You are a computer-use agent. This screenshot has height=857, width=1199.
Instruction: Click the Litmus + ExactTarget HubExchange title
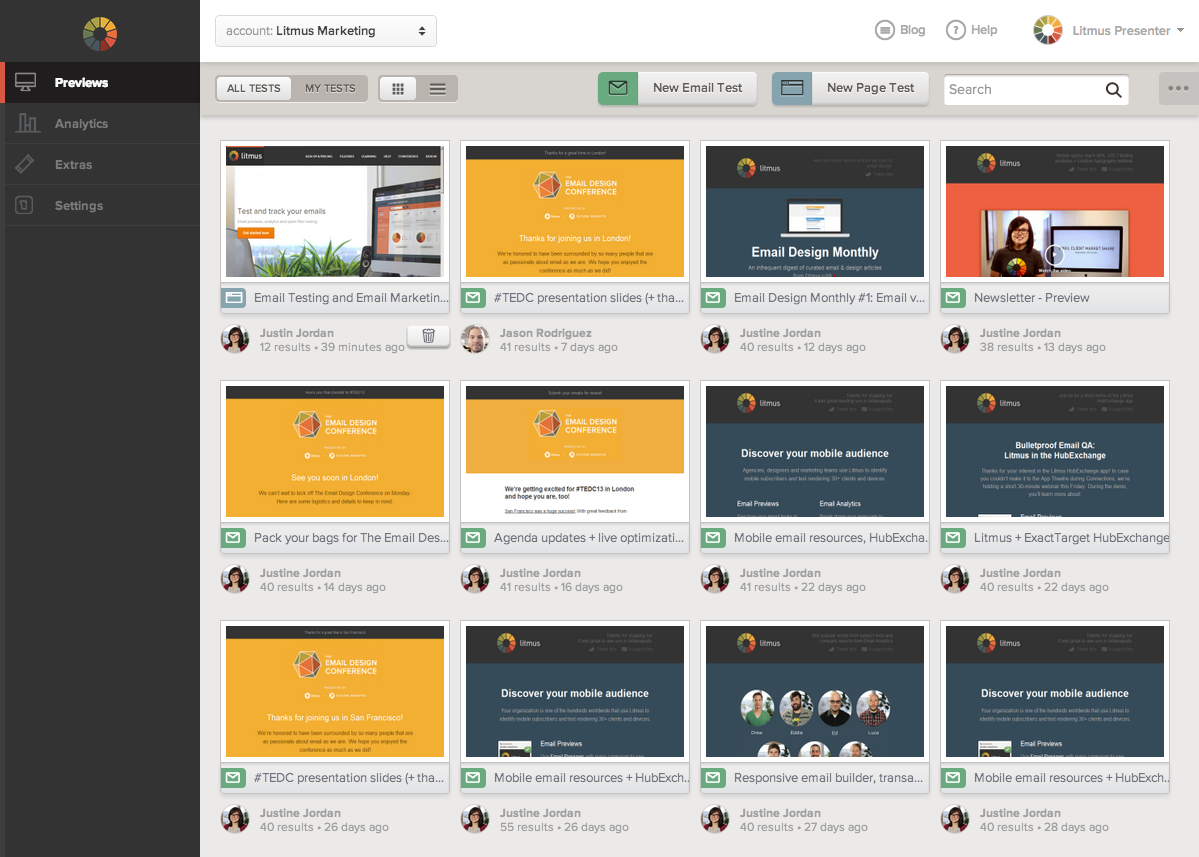click(x=1071, y=538)
